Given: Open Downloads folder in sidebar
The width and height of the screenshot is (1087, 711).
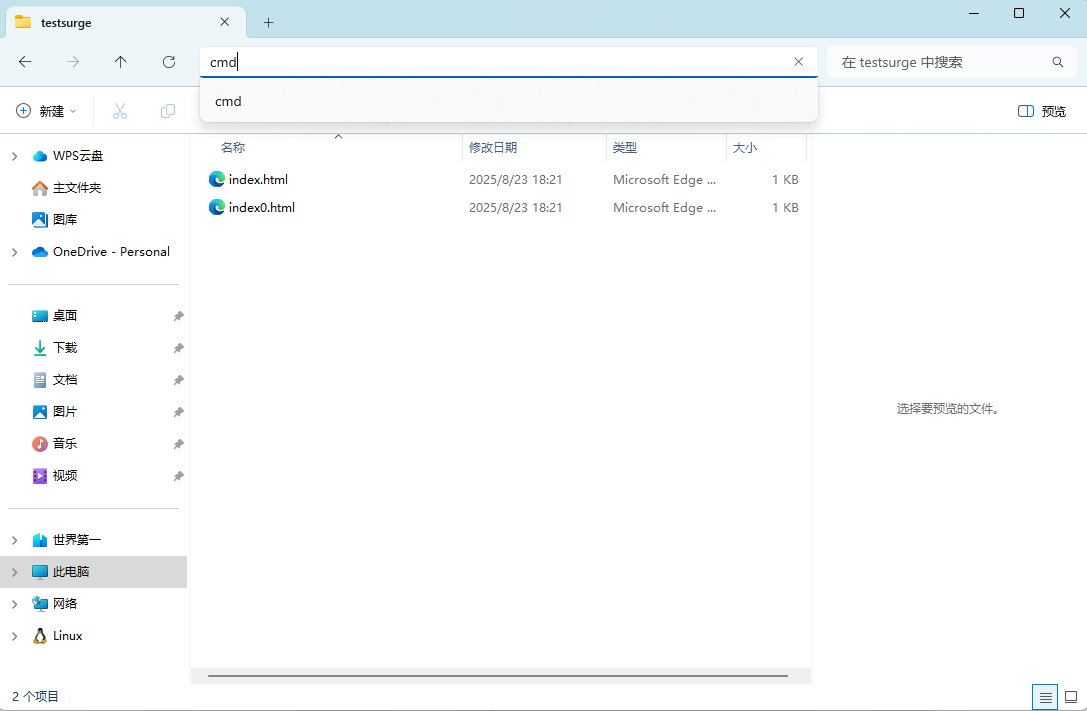Looking at the screenshot, I should click(65, 348).
